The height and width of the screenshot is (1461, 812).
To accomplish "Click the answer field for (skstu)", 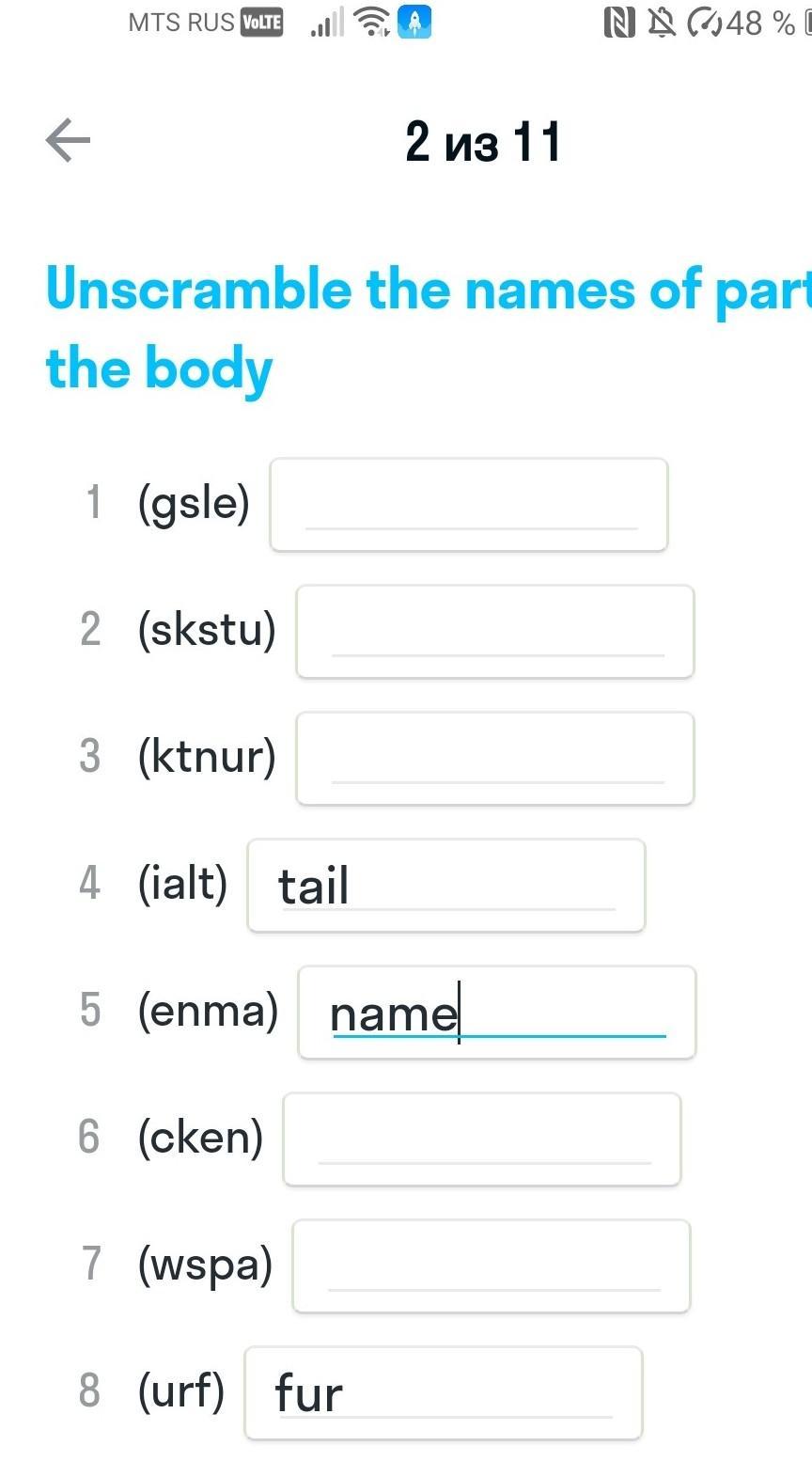I will coord(495,632).
